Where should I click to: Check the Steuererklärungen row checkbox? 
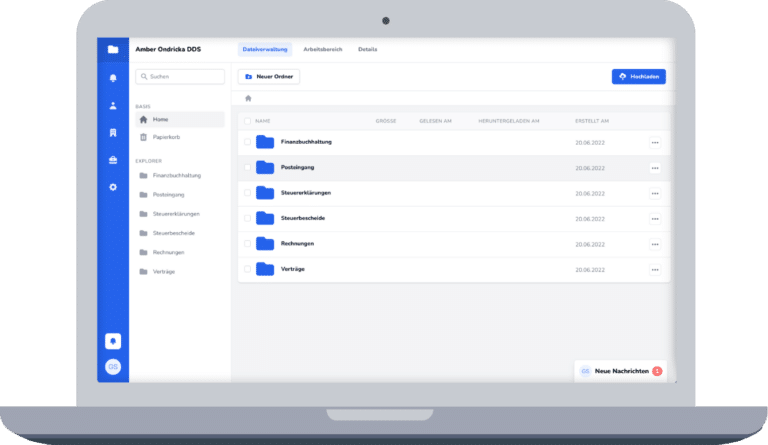[x=247, y=193]
